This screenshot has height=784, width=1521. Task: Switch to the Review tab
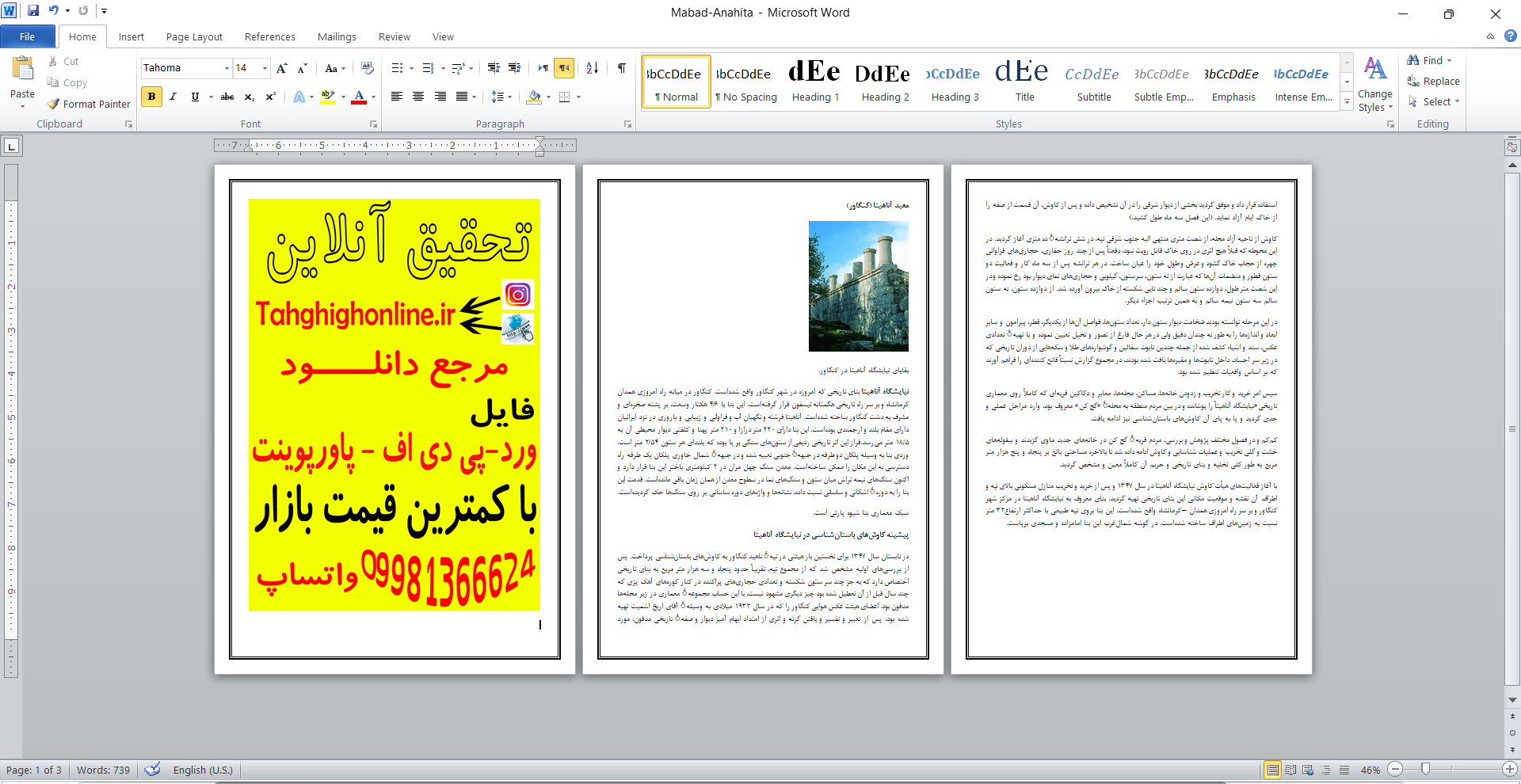tap(394, 36)
